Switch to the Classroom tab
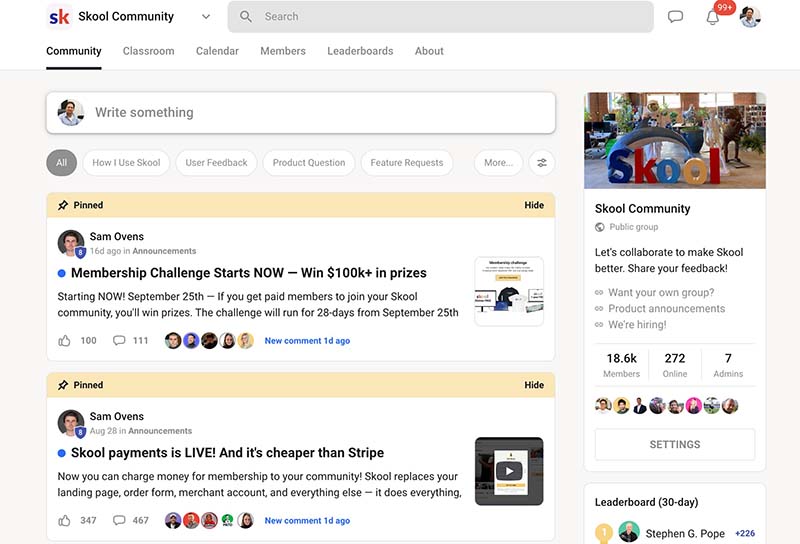 point(148,51)
